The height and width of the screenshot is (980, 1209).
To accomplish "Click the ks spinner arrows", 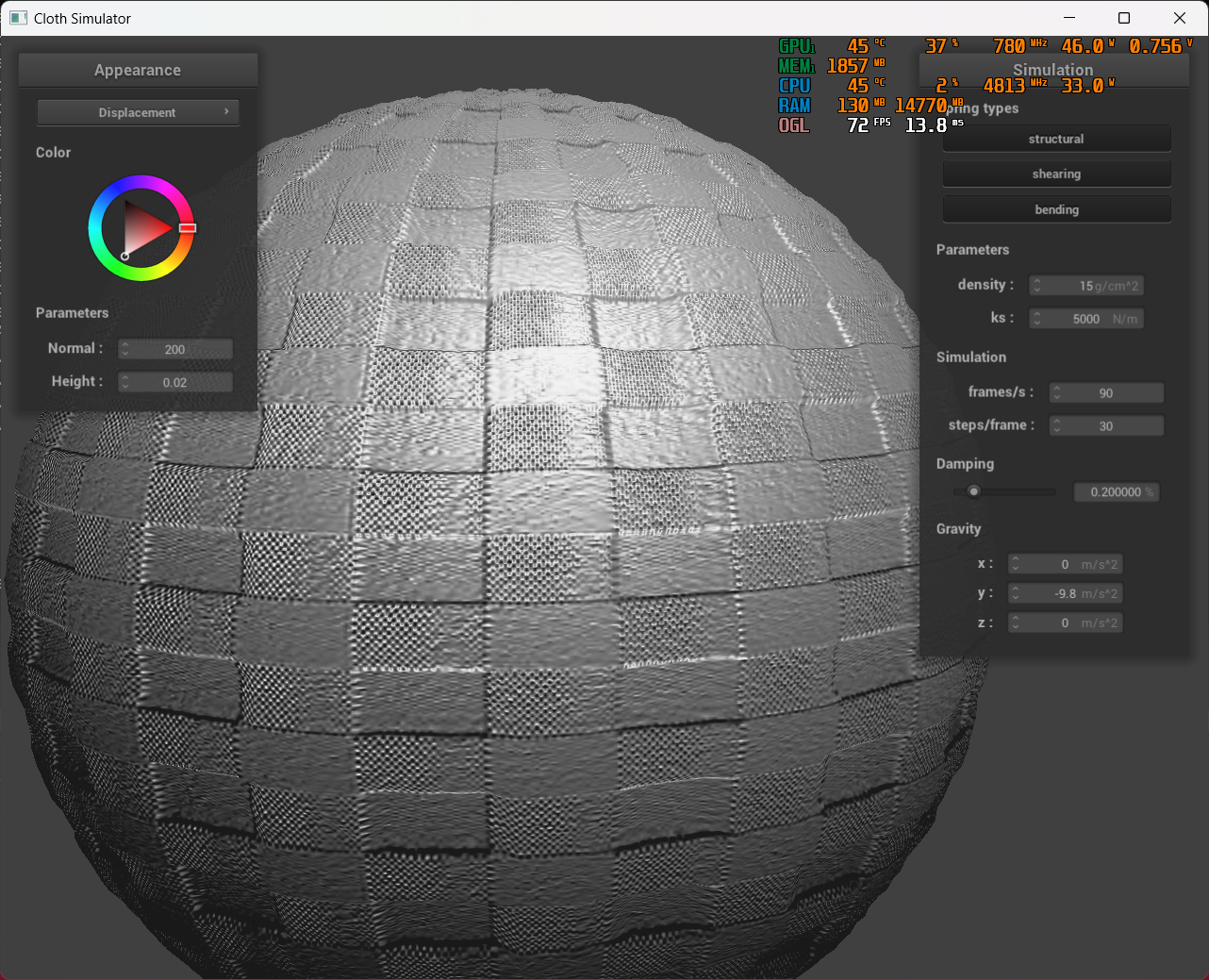I will (1036, 319).
